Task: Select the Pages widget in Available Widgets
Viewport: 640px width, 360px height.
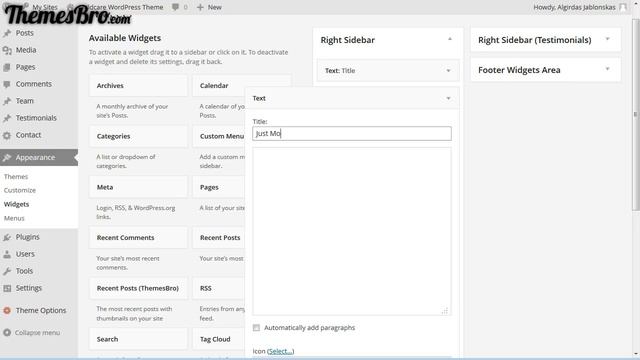Action: pyautogui.click(x=218, y=187)
